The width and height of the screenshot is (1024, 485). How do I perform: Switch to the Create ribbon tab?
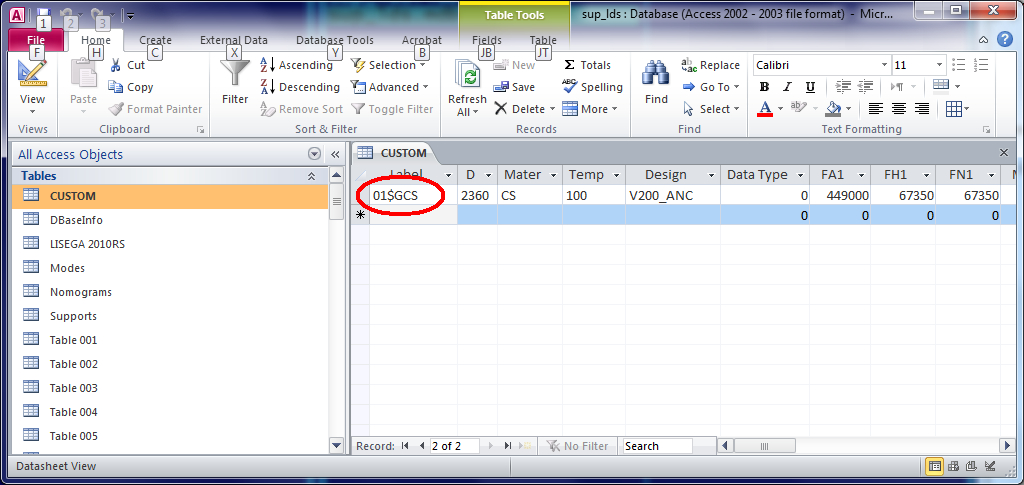155,41
